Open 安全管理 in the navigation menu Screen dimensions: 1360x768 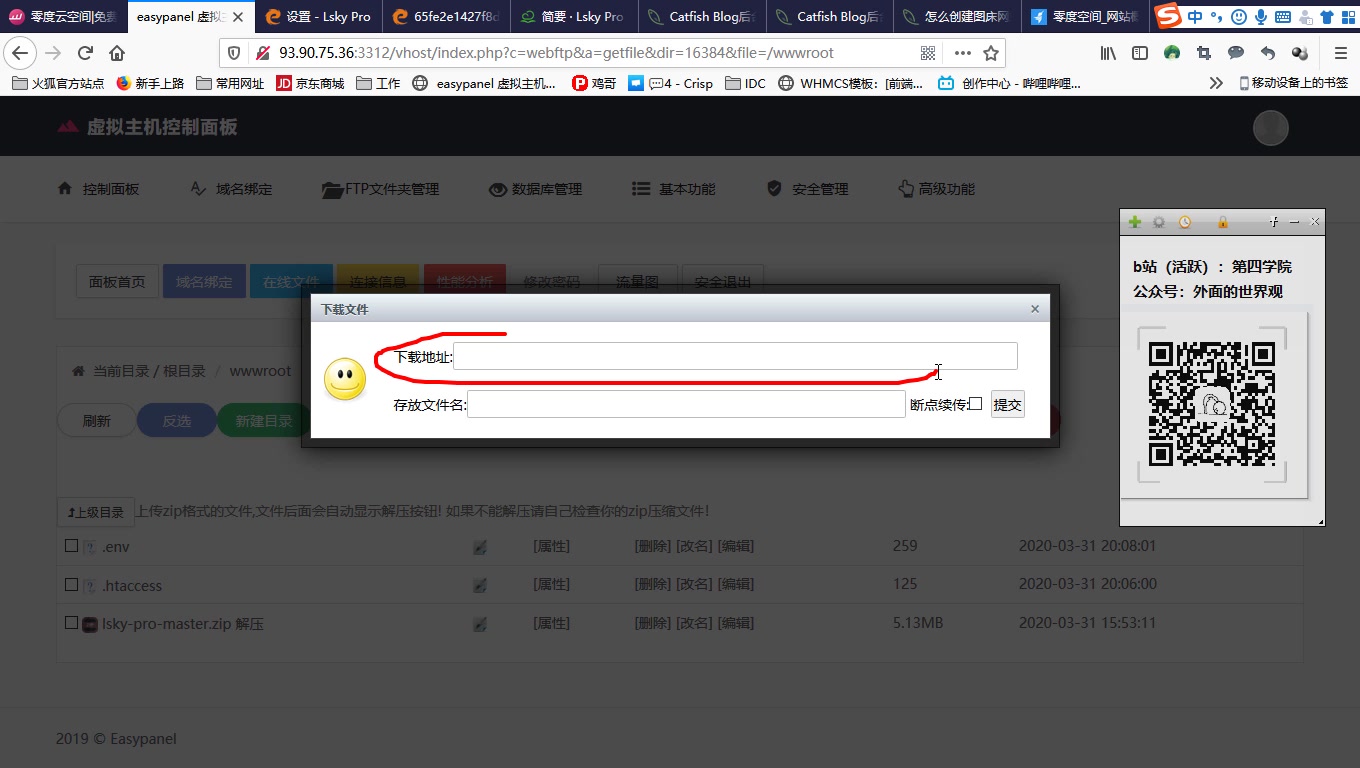point(808,189)
